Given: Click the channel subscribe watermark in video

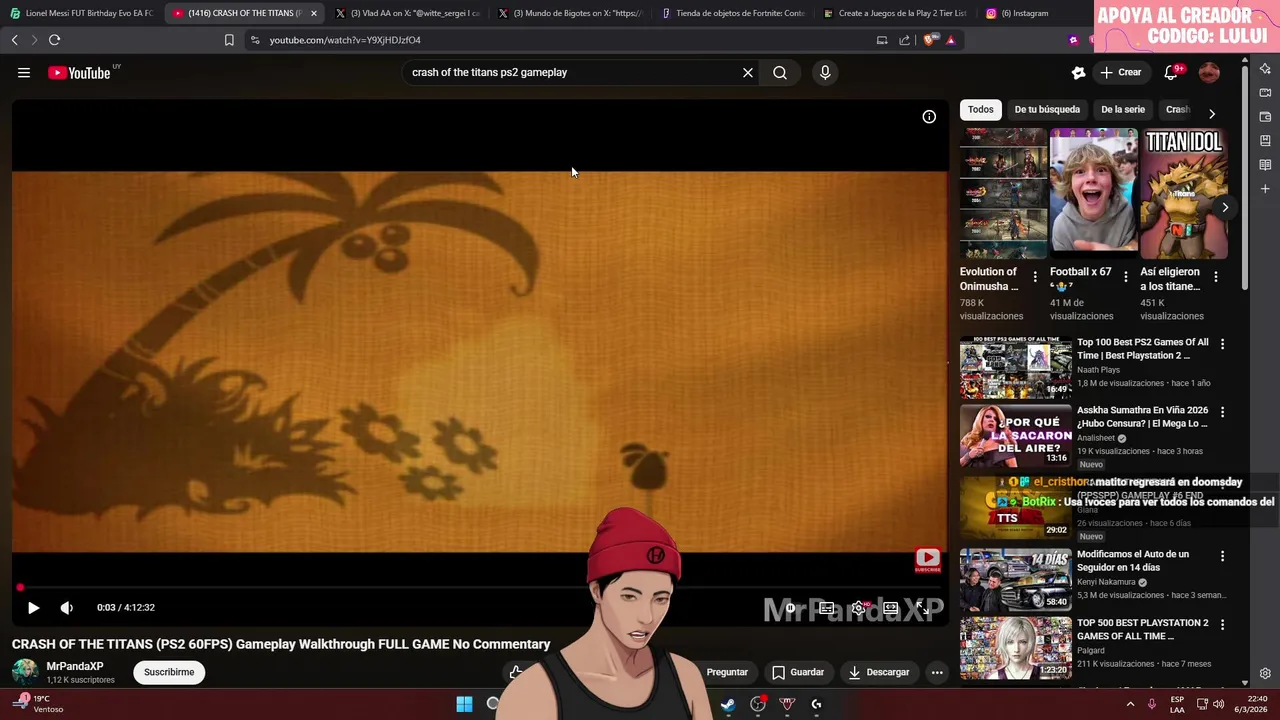Looking at the screenshot, I should point(927,560).
